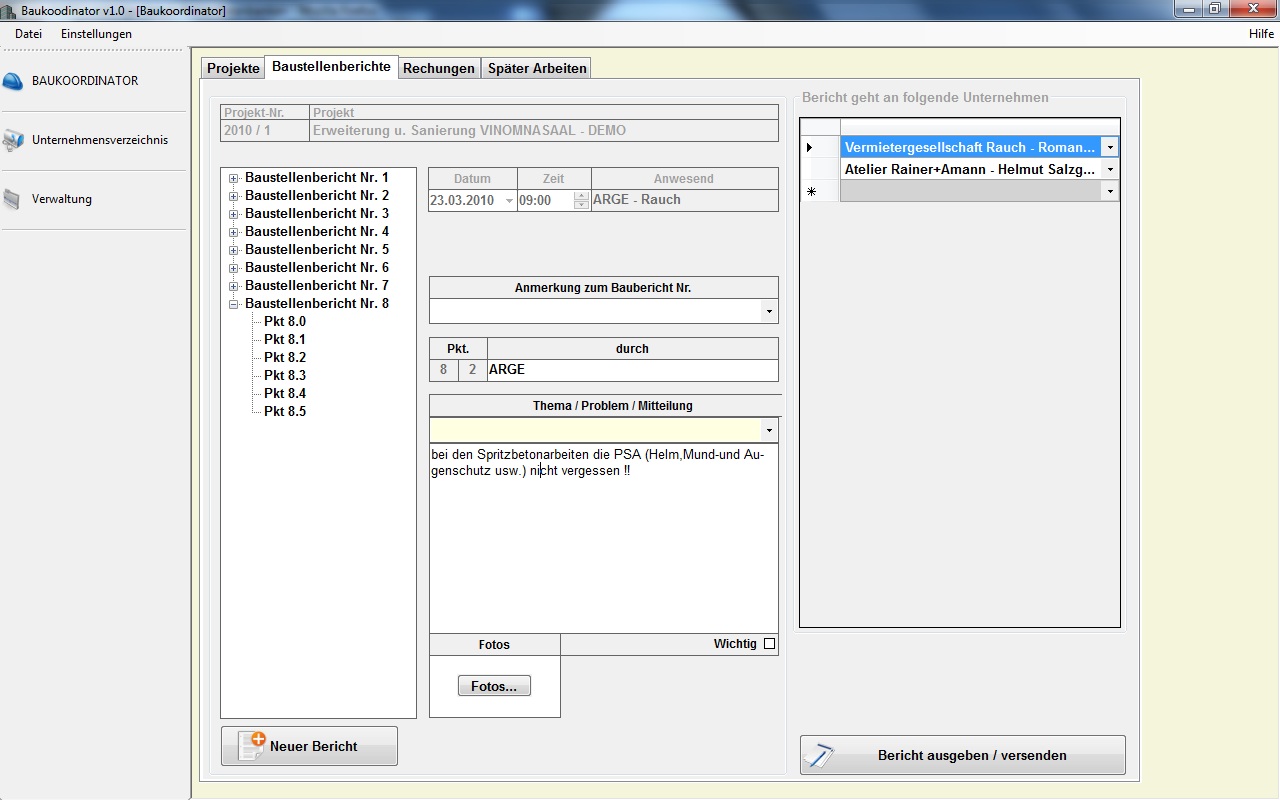Open Unternehmensverzeichnis sidebar icon

[x=13, y=141]
